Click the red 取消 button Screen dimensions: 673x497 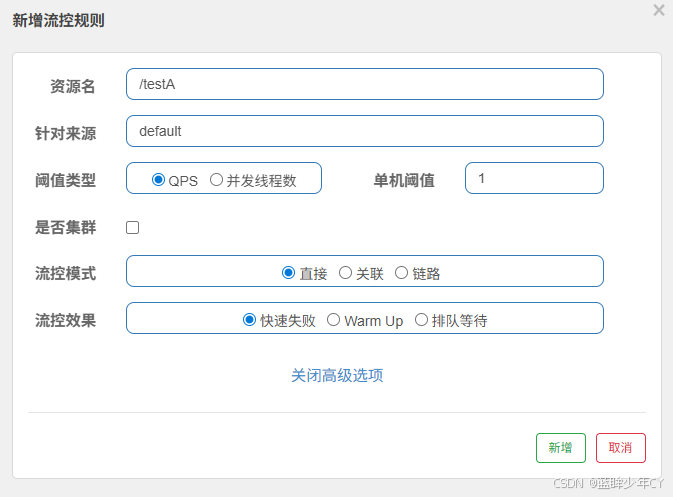click(x=621, y=448)
